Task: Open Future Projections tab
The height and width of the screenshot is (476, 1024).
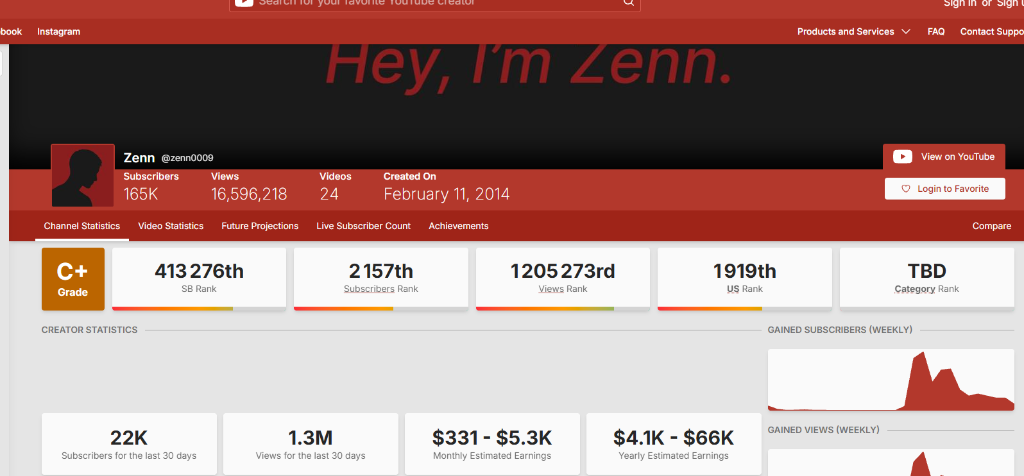Action: (x=260, y=226)
